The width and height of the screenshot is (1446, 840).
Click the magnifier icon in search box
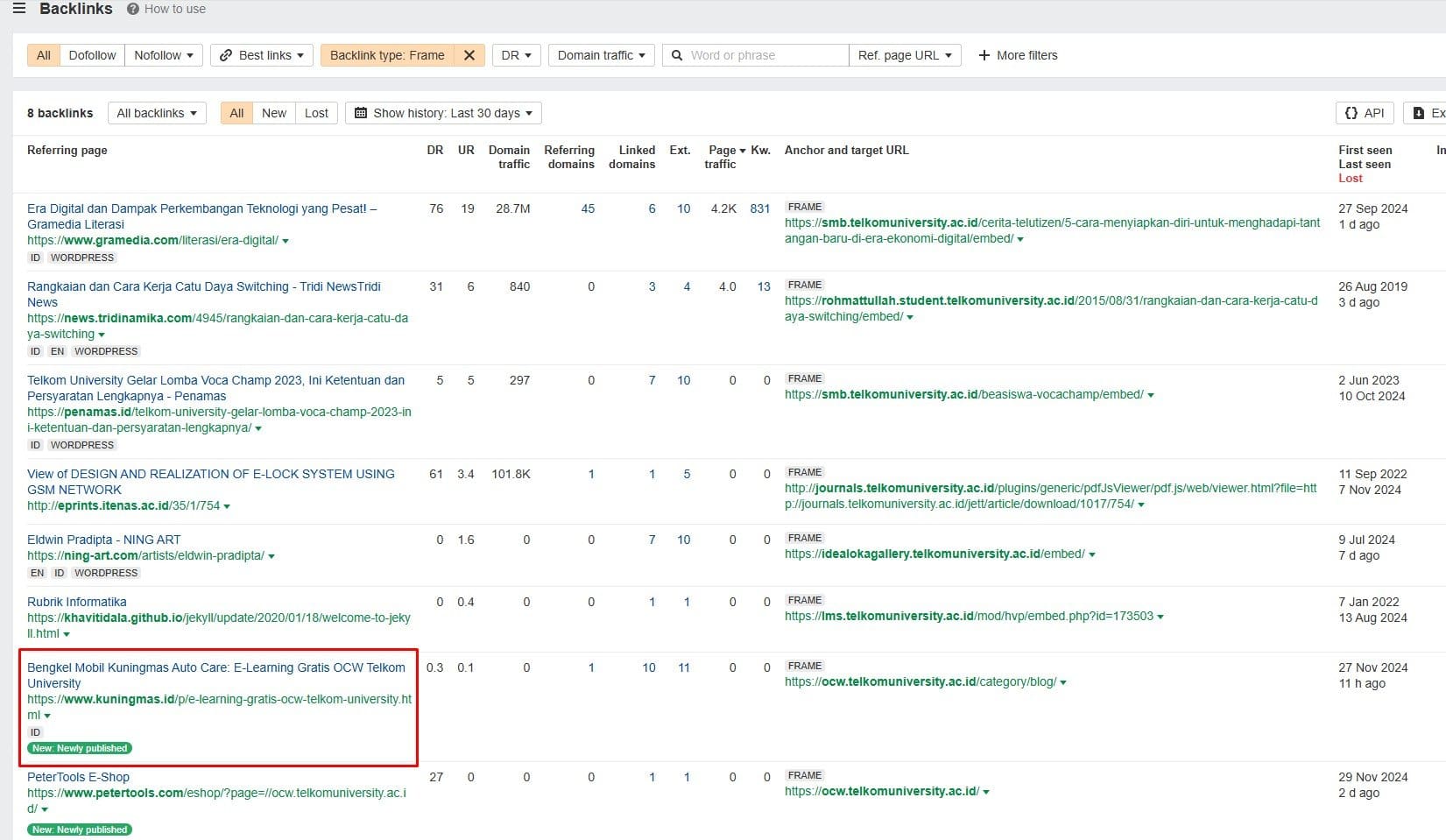tap(677, 54)
